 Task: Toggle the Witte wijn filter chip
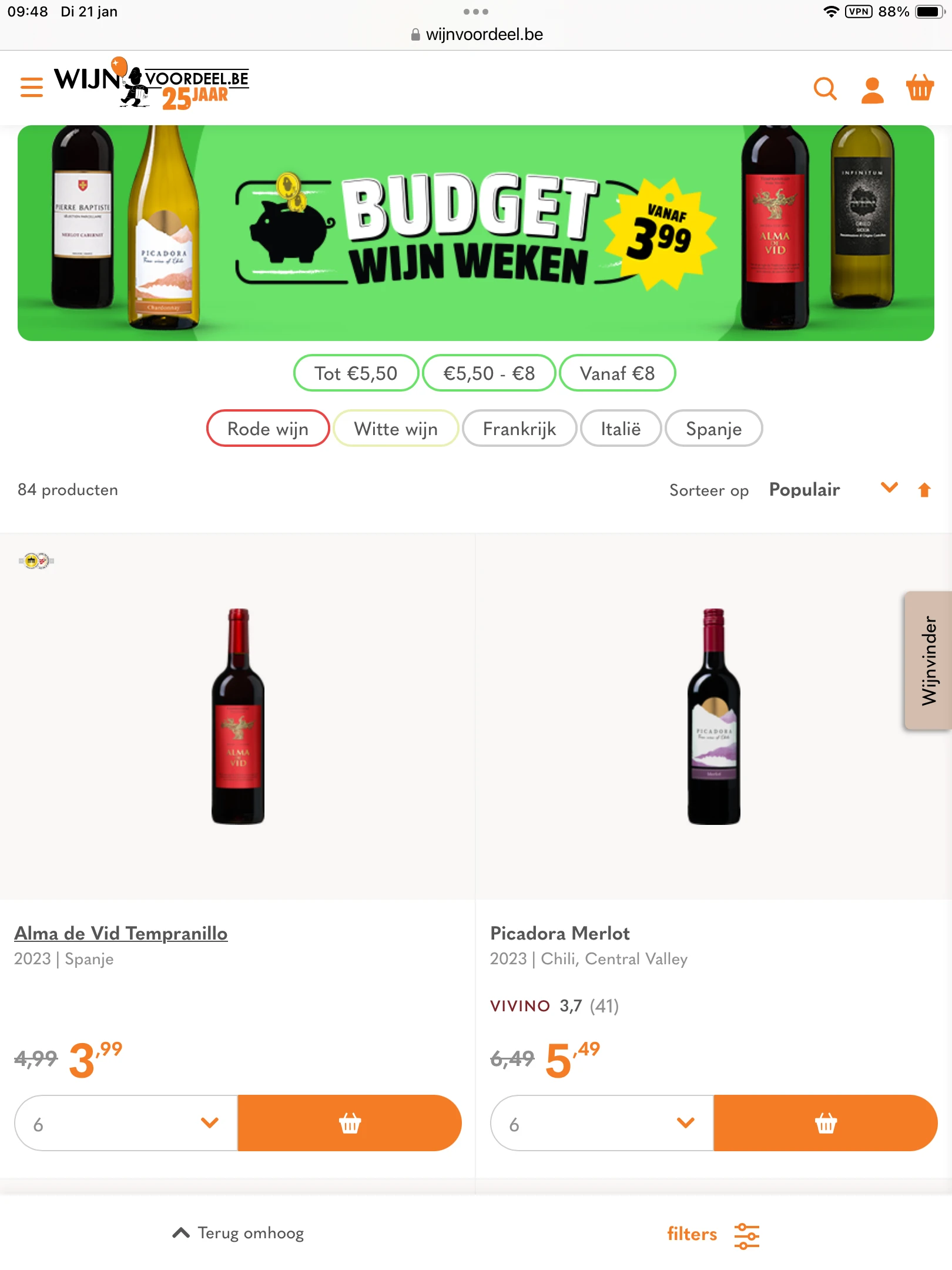pyautogui.click(x=395, y=429)
